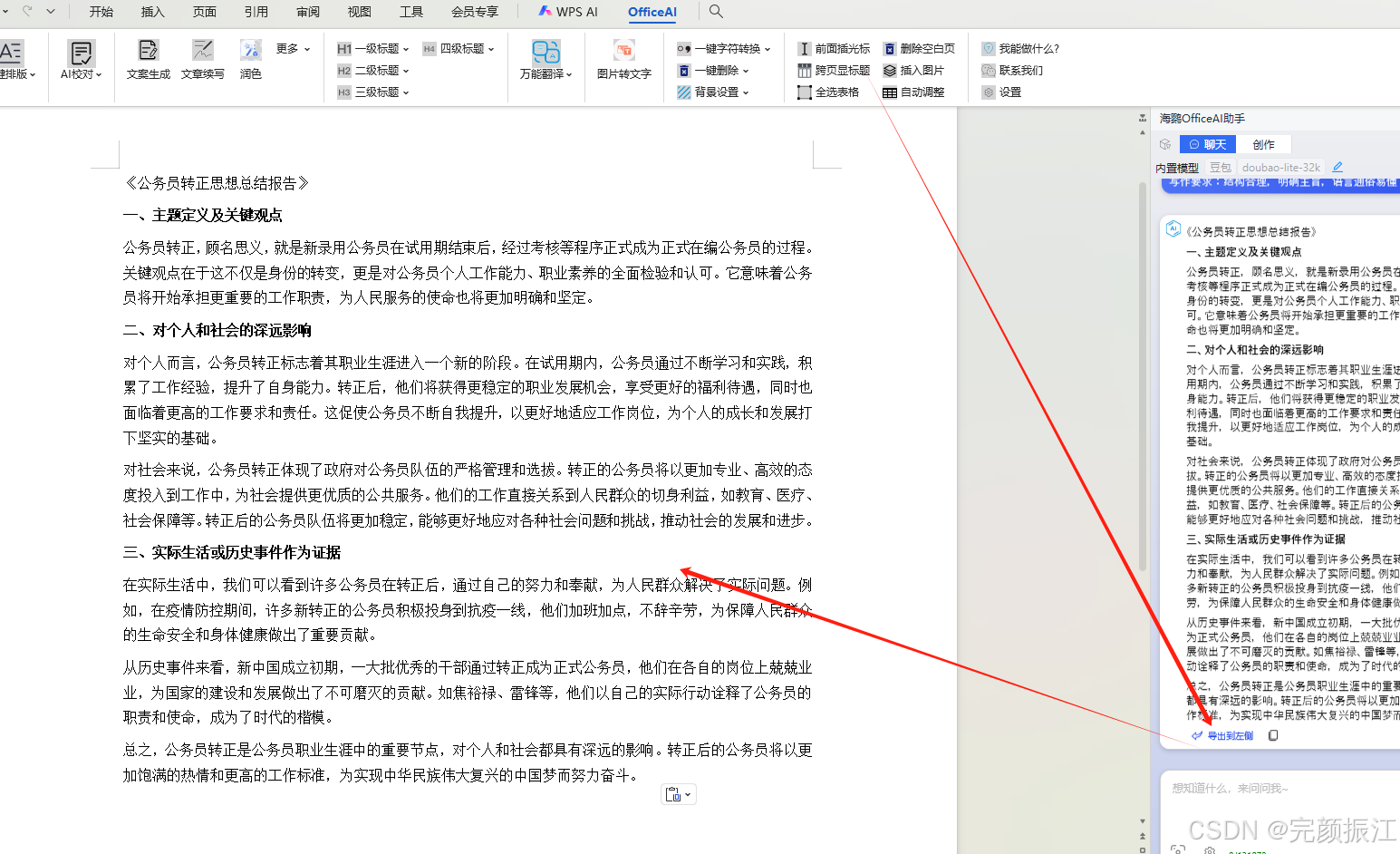Expand the 更多 dropdown
The width and height of the screenshot is (1400, 854).
[294, 49]
